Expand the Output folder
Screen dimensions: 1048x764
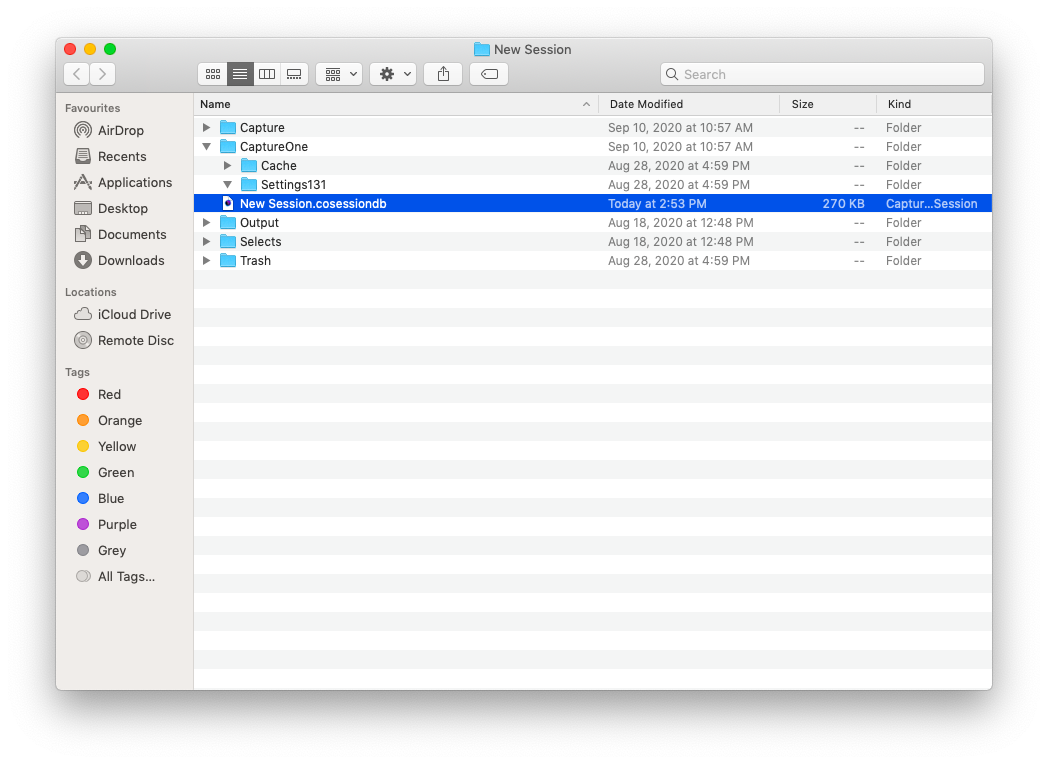click(x=207, y=223)
